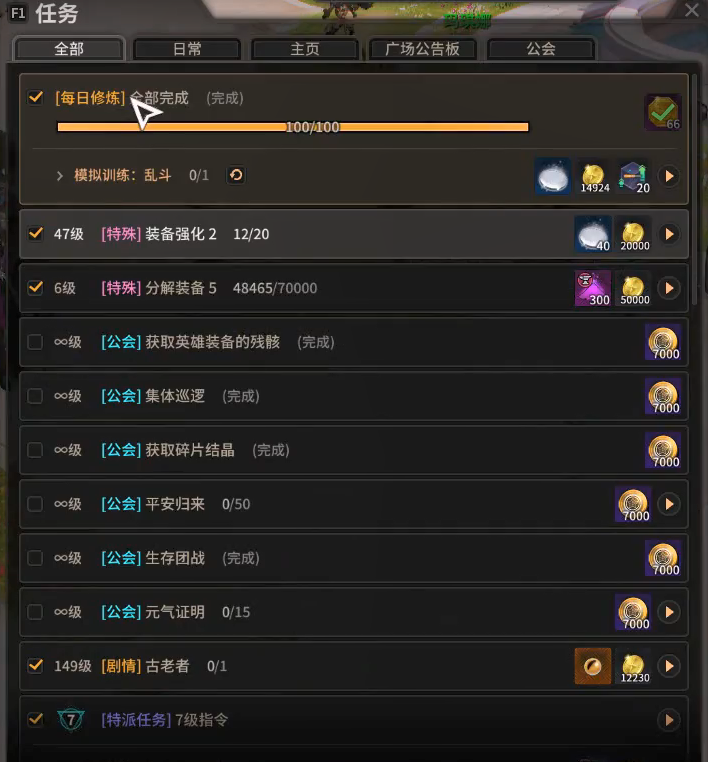This screenshot has width=708, height=762.
Task: Click the 20000 gold coin reward icon
Action: click(x=634, y=234)
